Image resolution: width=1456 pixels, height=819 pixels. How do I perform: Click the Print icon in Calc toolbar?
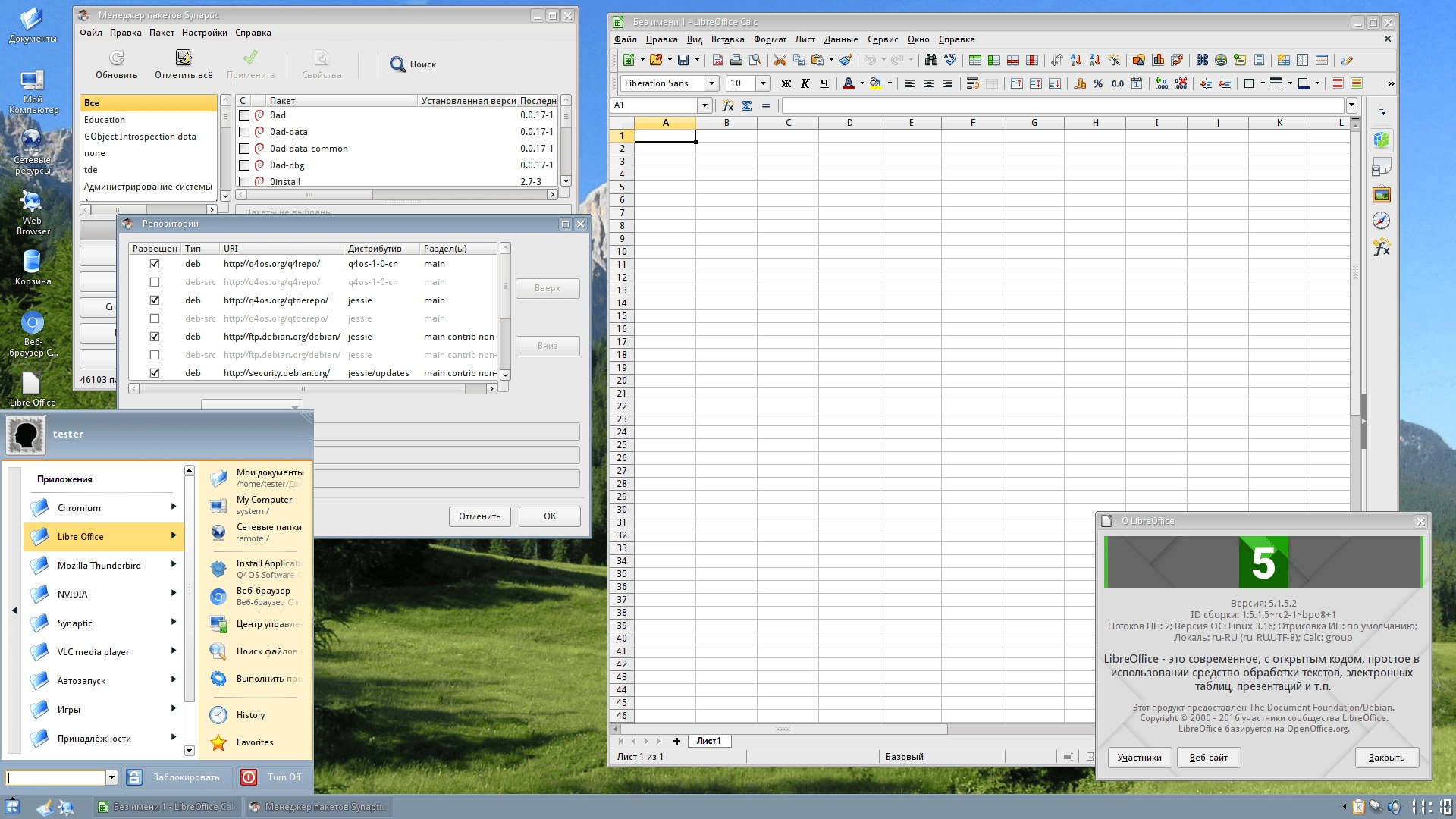pos(736,61)
